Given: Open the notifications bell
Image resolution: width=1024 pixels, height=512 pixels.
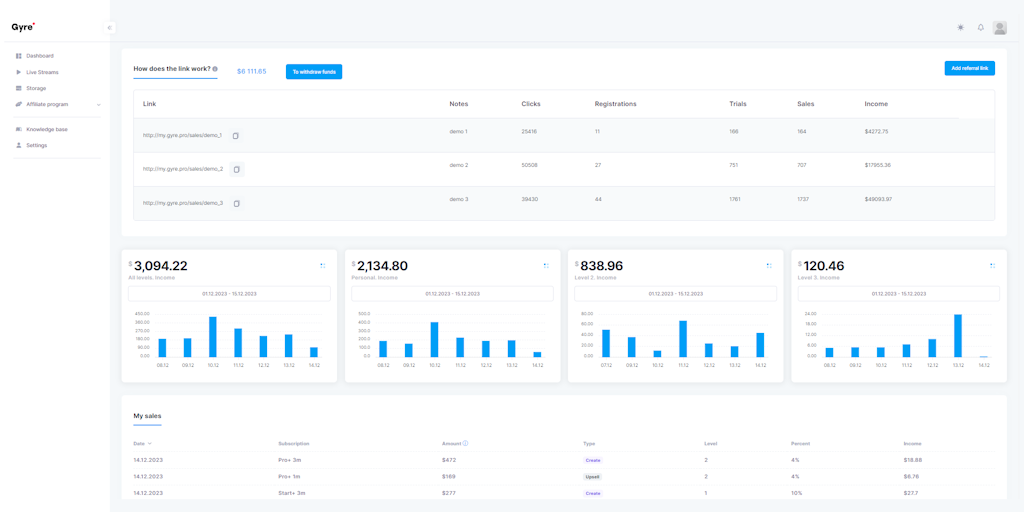Looking at the screenshot, I should coord(980,28).
